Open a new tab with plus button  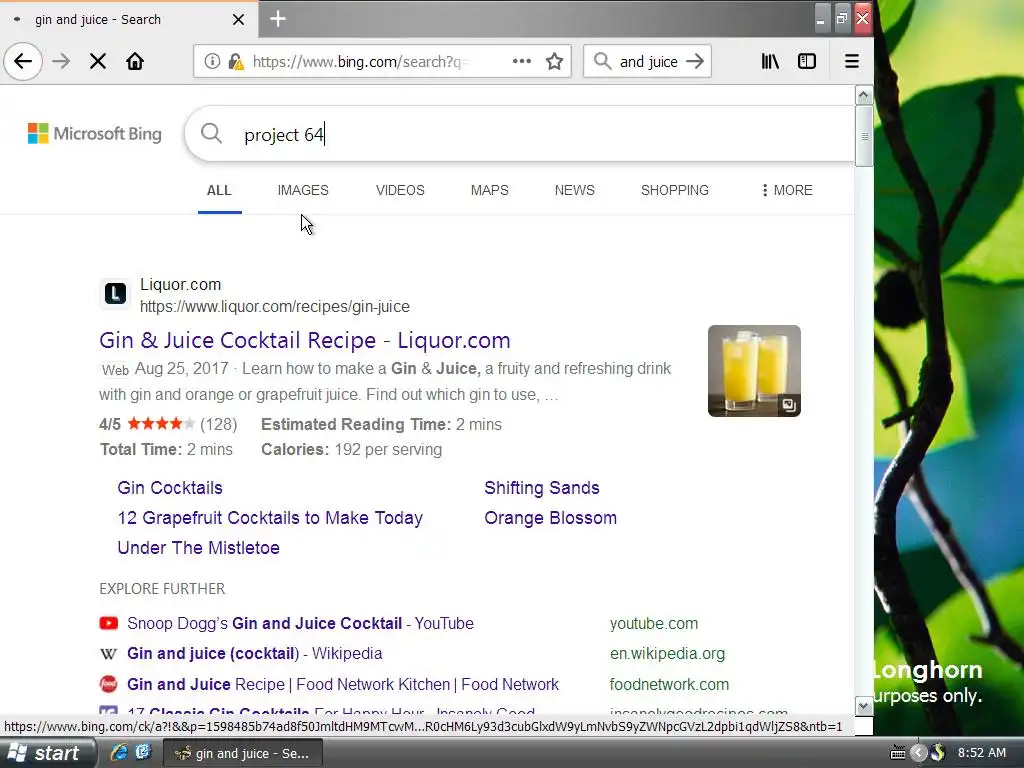pyautogui.click(x=278, y=19)
